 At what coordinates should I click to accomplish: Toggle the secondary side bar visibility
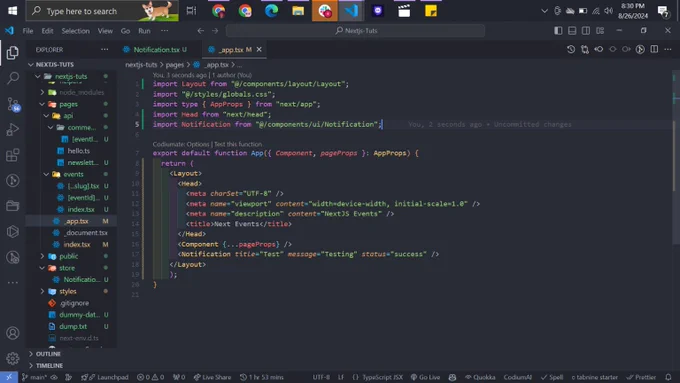(x=586, y=31)
